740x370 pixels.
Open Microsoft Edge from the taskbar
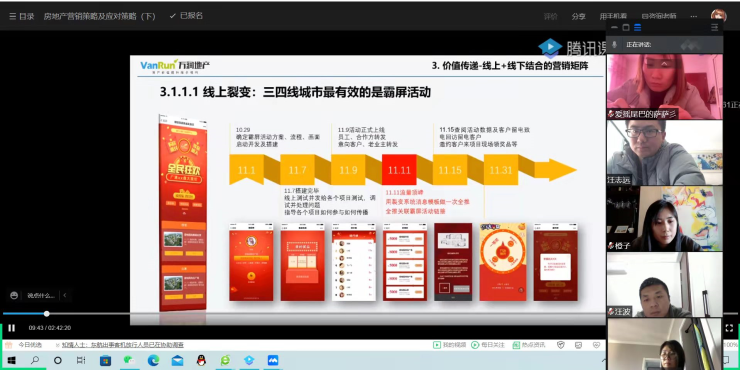pos(153,361)
